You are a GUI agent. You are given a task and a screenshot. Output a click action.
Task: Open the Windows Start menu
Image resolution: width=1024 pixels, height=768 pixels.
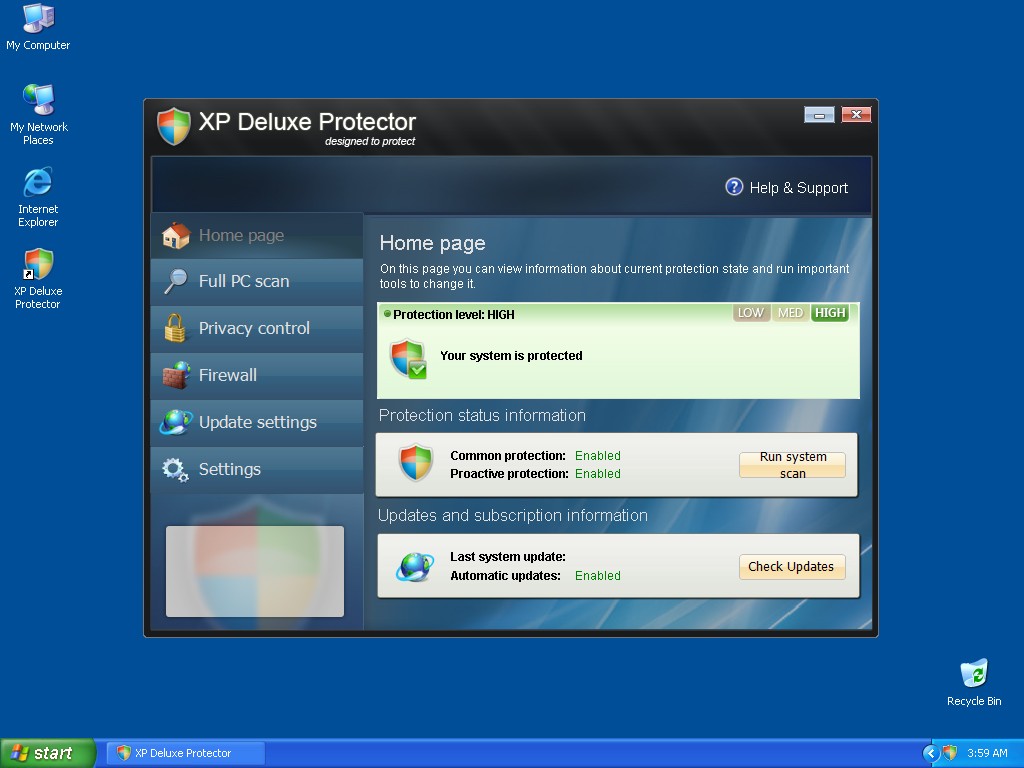pos(48,753)
